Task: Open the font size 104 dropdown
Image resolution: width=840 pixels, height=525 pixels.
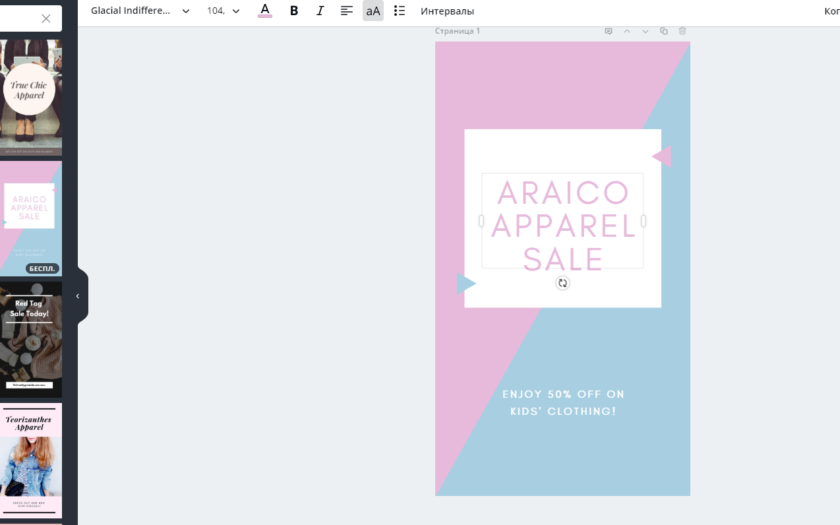Action: [223, 11]
